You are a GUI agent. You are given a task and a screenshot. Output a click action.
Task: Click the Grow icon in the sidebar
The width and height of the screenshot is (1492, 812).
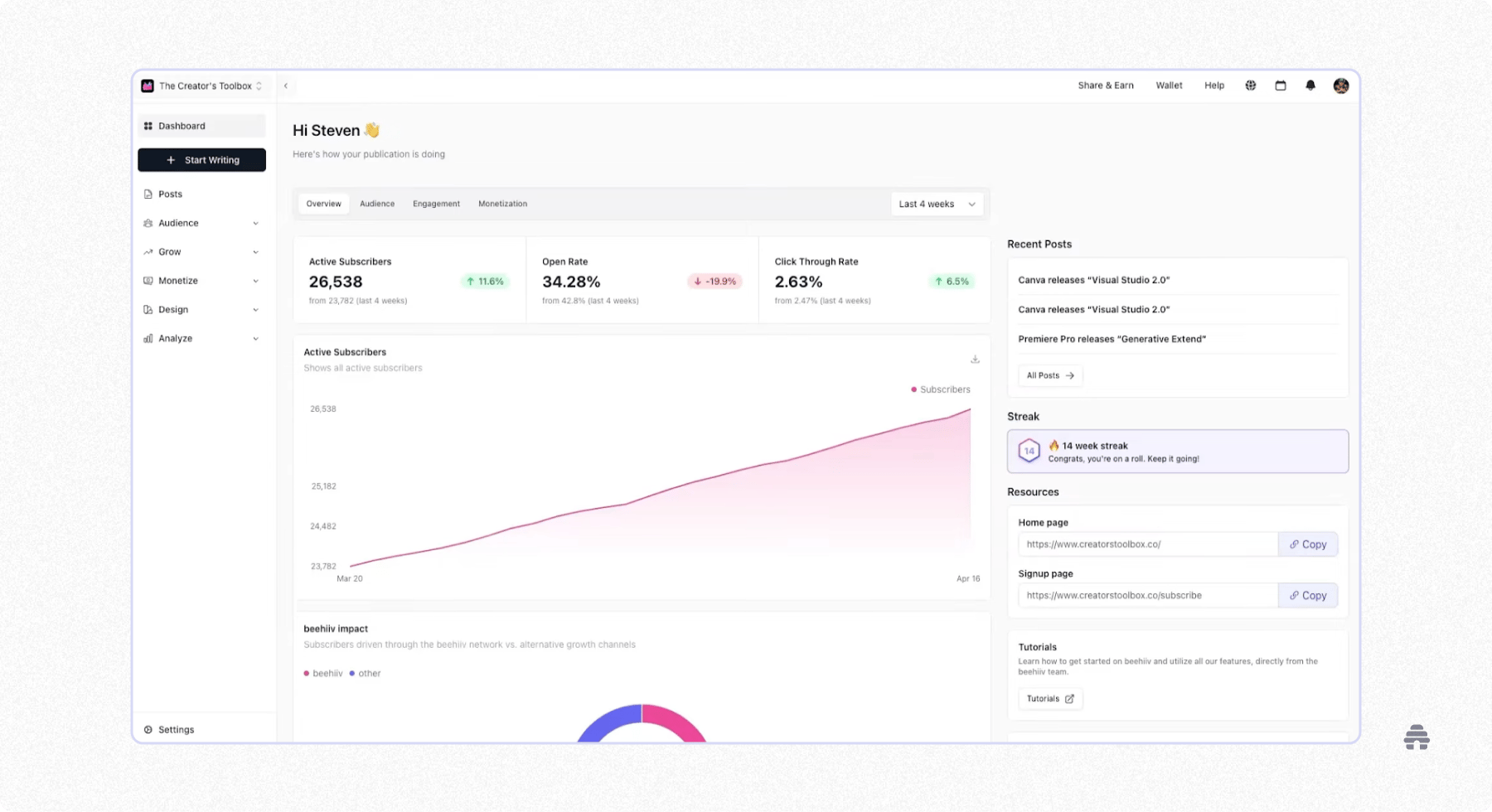tap(148, 251)
